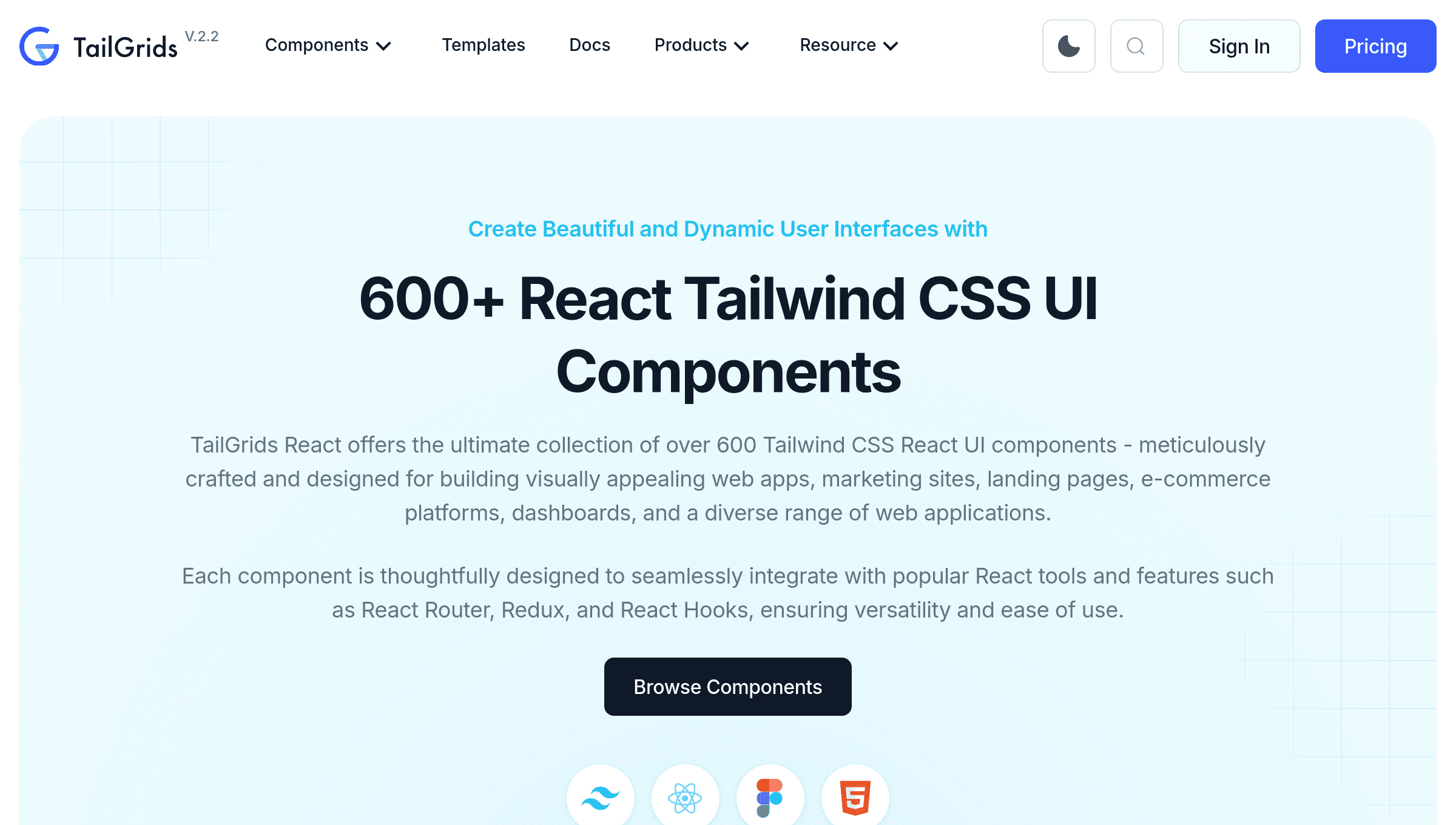This screenshot has height=825, width=1456.
Task: Open the Docs nav link
Action: [x=590, y=45]
